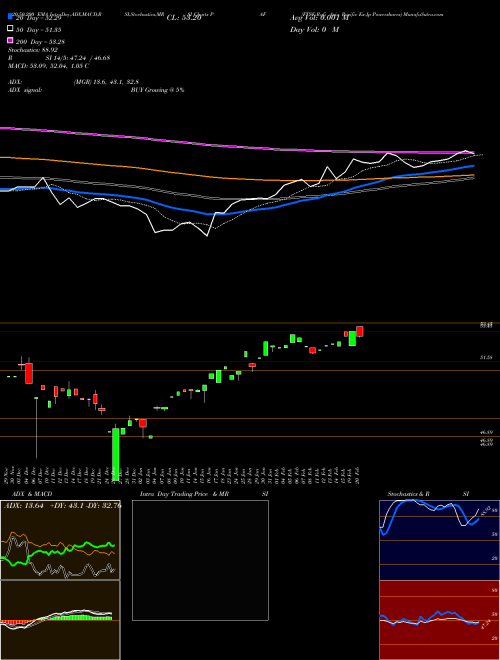Open the empty Intra Day Trading Price panel
Screen dimensions: 500x660
coord(200,560)
